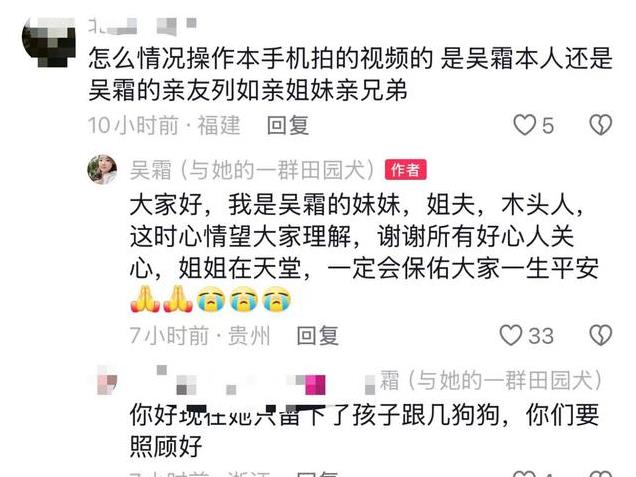This screenshot has width=636, height=477.
Task: Select author reply text 大家好，我是吴霜的妹妹
Action: point(265,204)
